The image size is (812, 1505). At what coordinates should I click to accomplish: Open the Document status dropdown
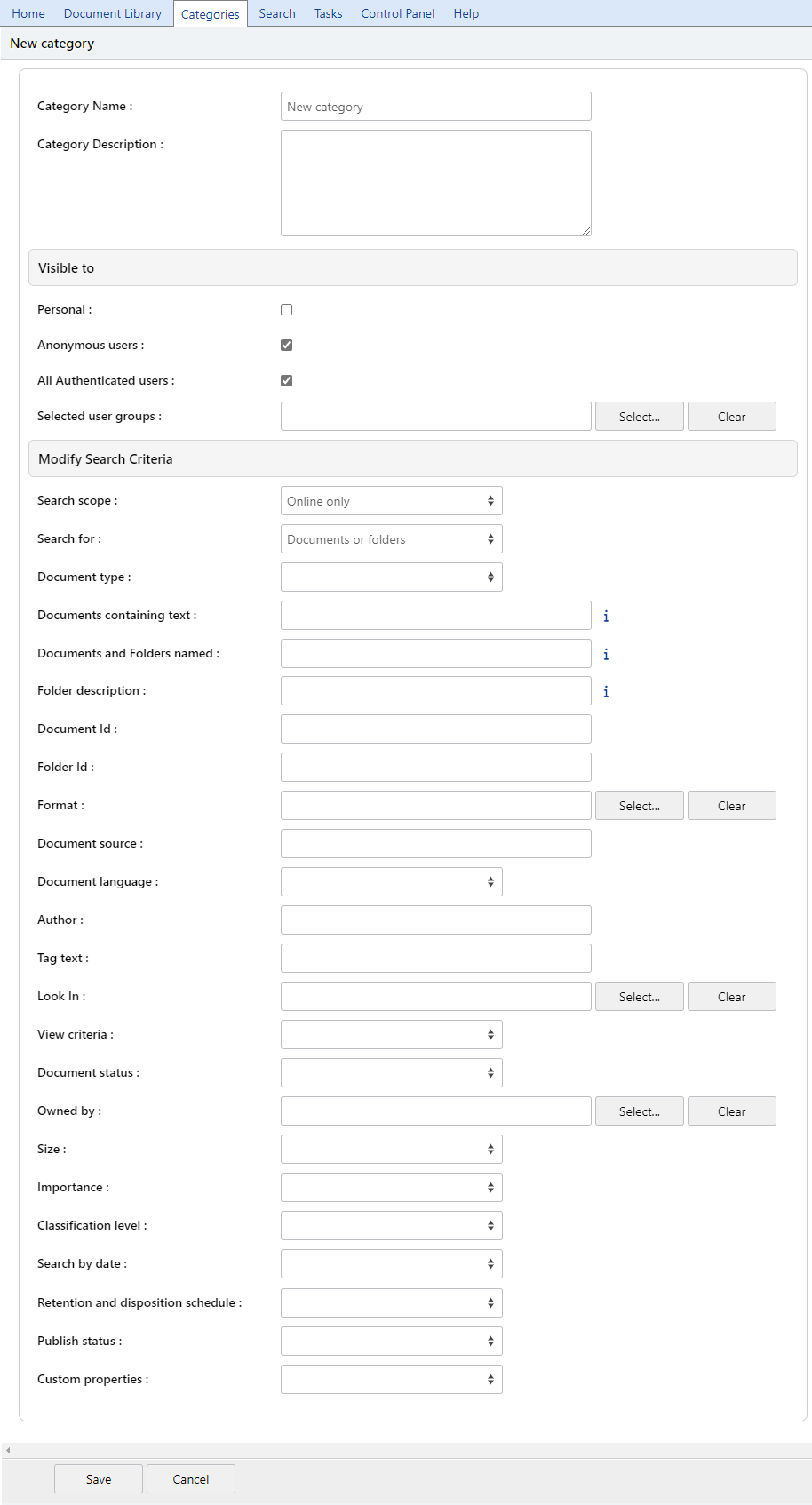click(392, 1073)
